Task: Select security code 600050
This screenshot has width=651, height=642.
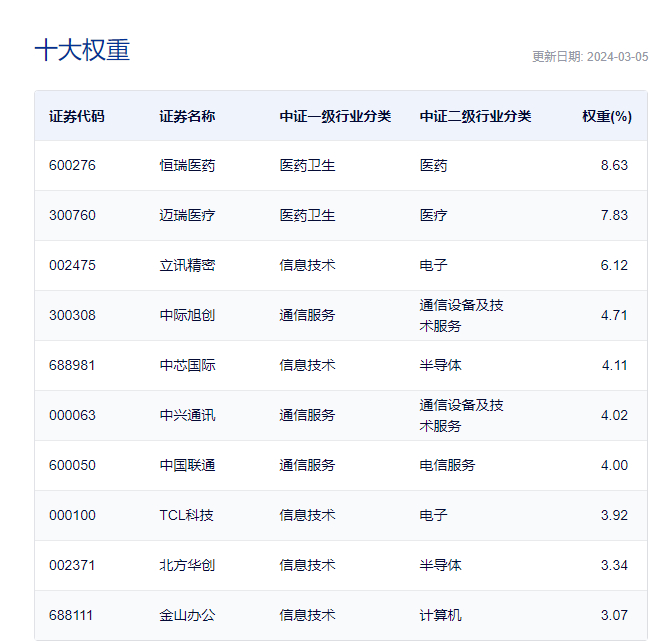Action: click(x=72, y=465)
